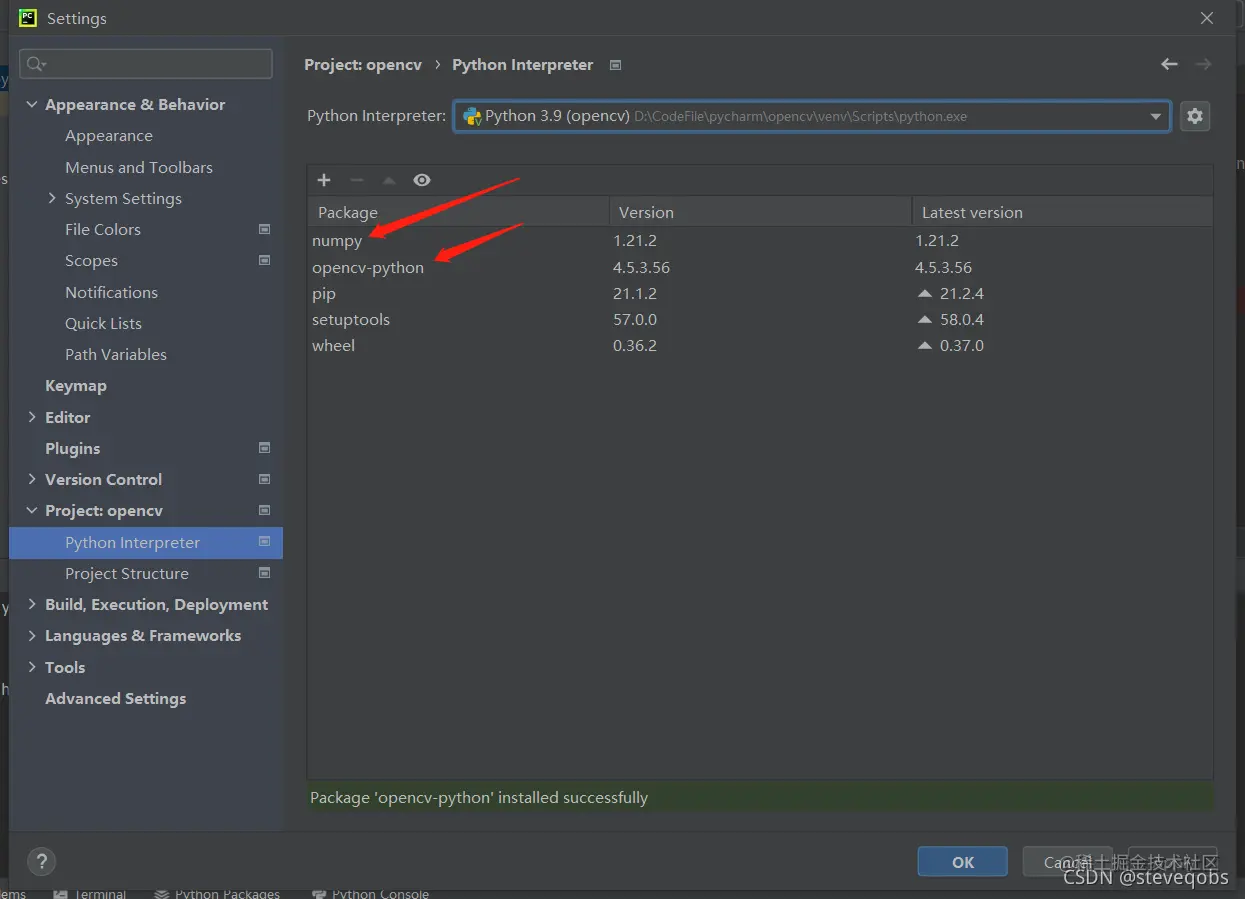Click the project icon next to File Colors
Image resolution: width=1245 pixels, height=899 pixels.
point(264,229)
